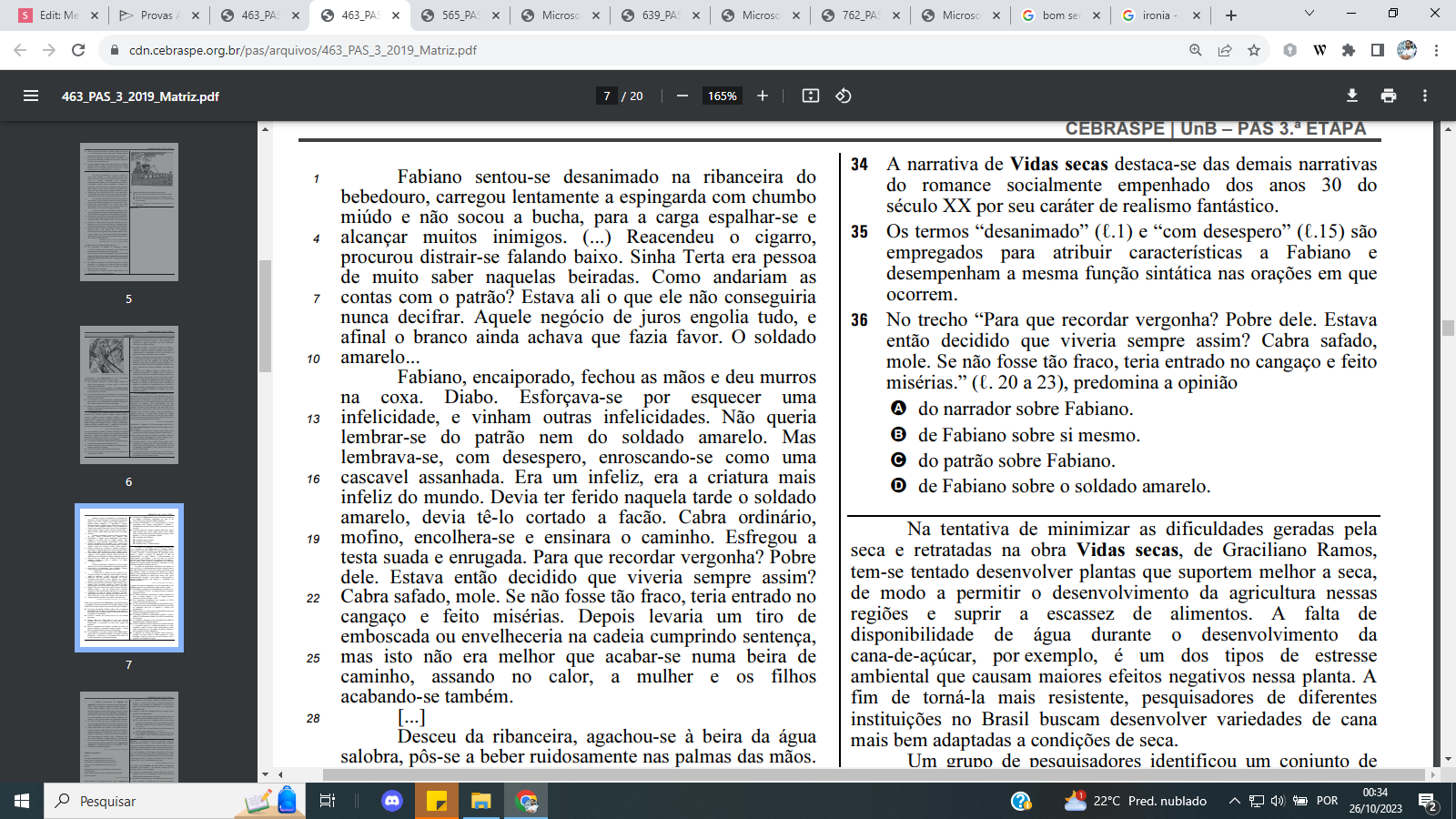Toggle the browser side panel
This screenshot has height=819, width=1456.
[x=1378, y=50]
